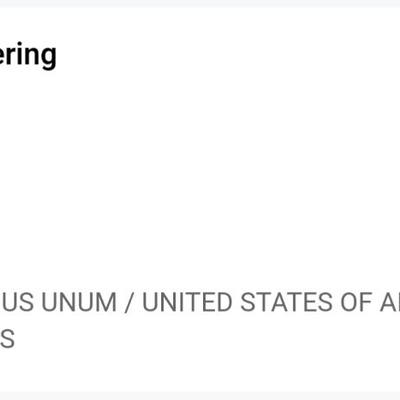Click the cut-off letters after "OF"
Screen dimensions: 400x400
(x=390, y=302)
